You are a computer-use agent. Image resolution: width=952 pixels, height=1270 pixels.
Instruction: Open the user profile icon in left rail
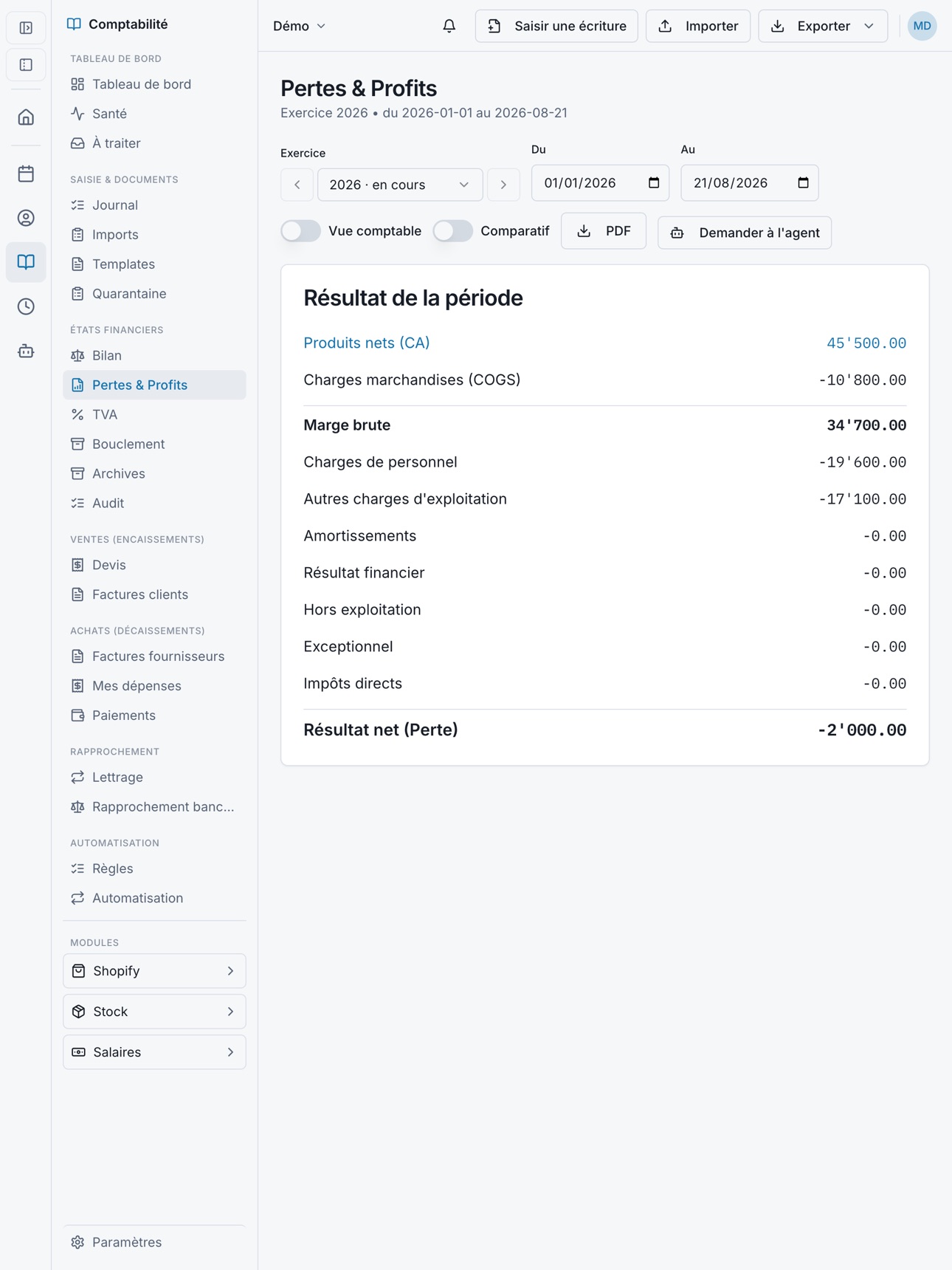[x=26, y=218]
